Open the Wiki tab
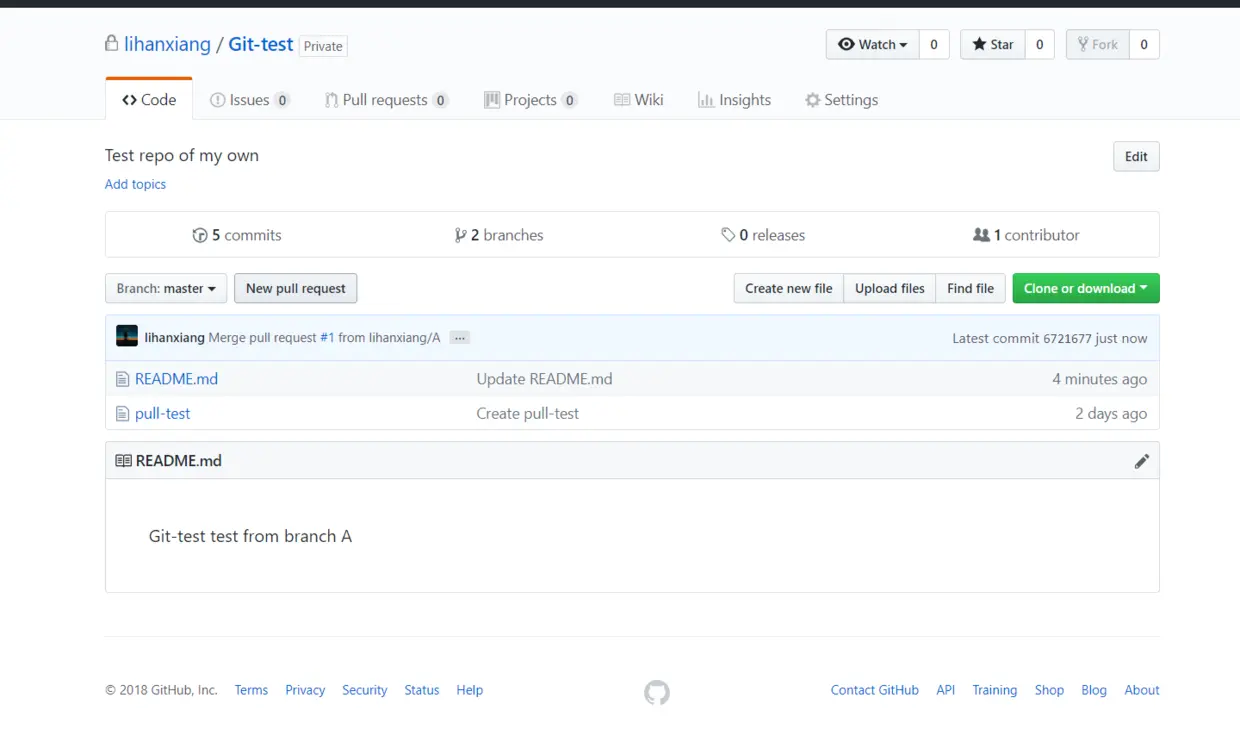Screen dimensions: 1240x735 click(x=638, y=100)
